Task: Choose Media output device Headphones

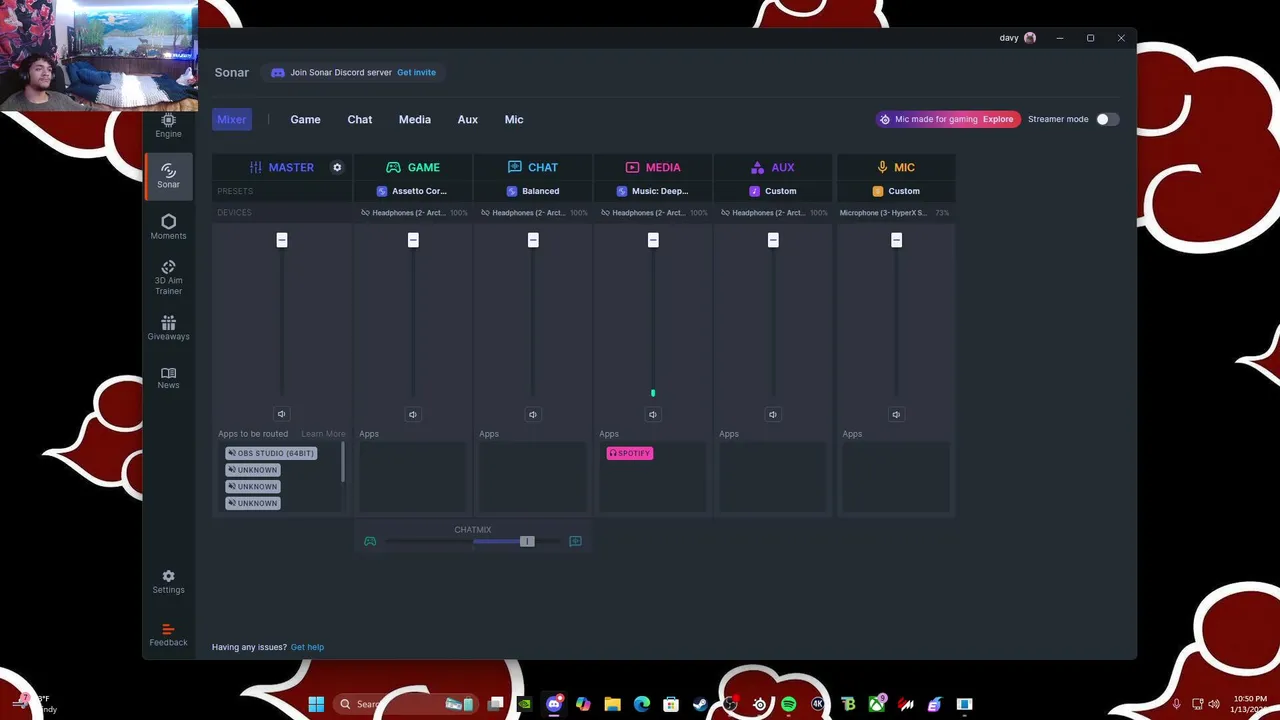Action: click(x=653, y=213)
